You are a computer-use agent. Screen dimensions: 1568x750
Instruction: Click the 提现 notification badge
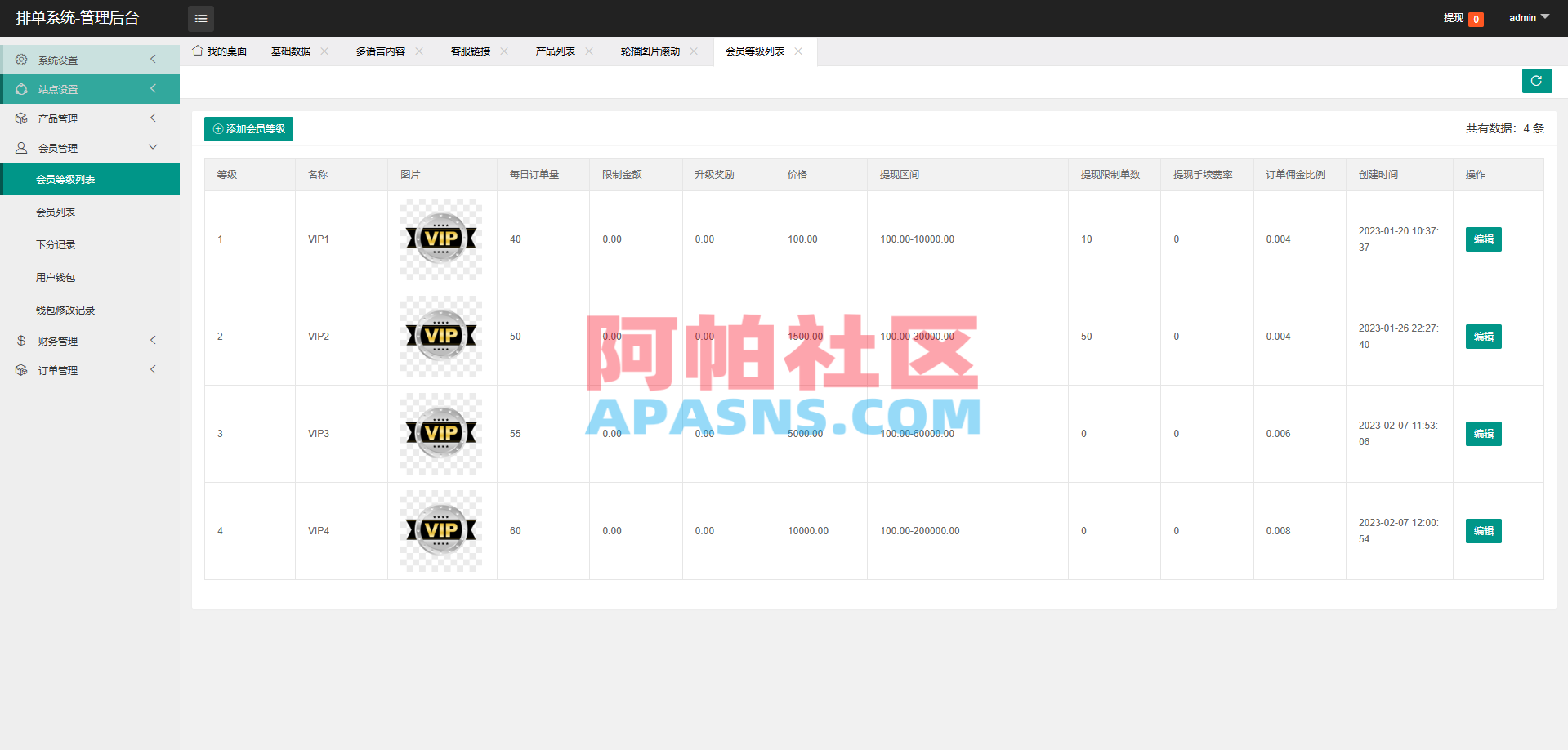1476,18
